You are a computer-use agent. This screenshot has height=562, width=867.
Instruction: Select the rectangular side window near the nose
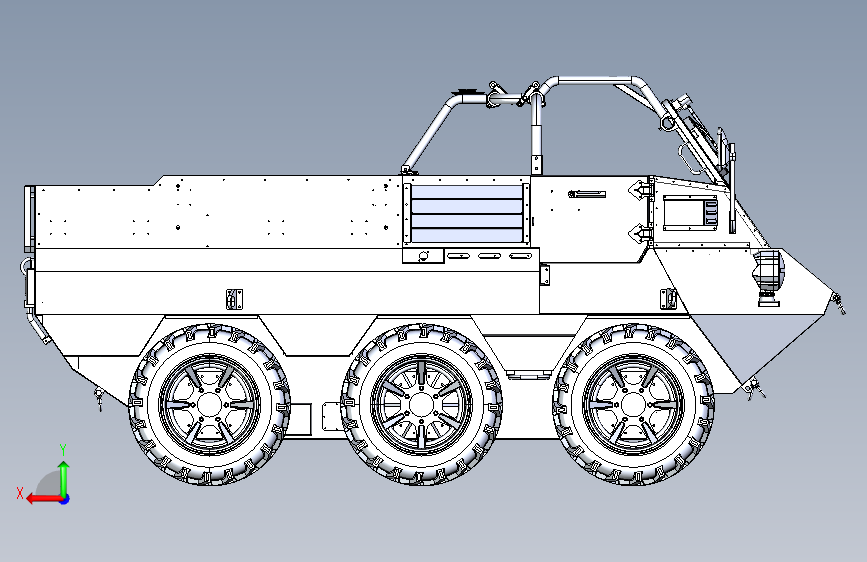[x=691, y=213]
